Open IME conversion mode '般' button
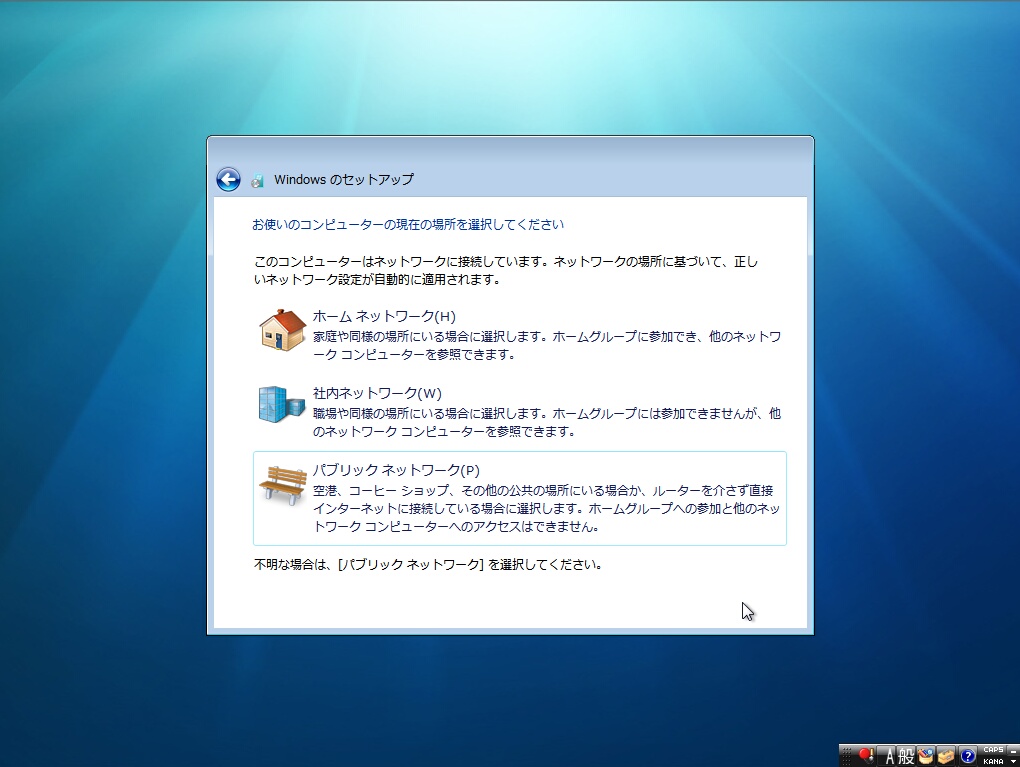 (906, 756)
